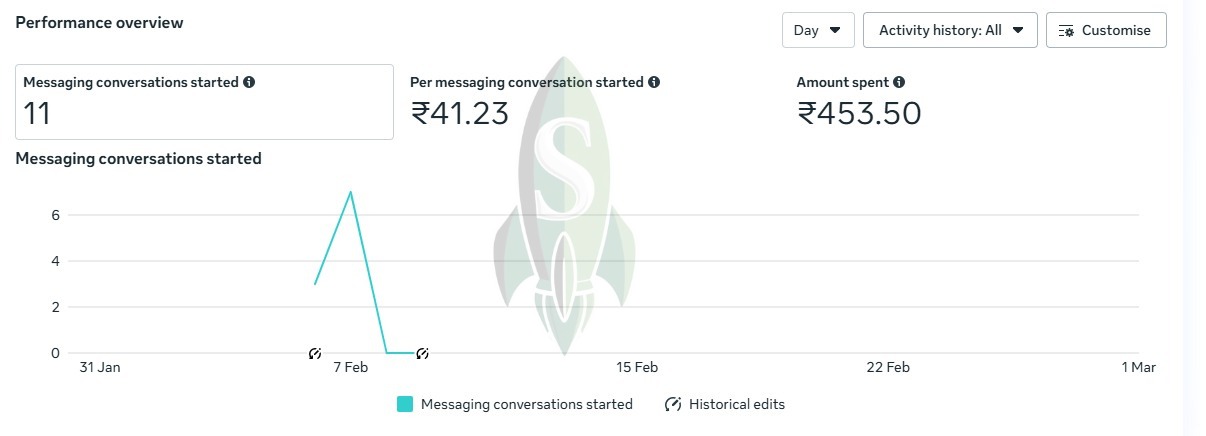This screenshot has width=1206, height=436.
Task: Open the Customise options
Action: (x=1105, y=30)
